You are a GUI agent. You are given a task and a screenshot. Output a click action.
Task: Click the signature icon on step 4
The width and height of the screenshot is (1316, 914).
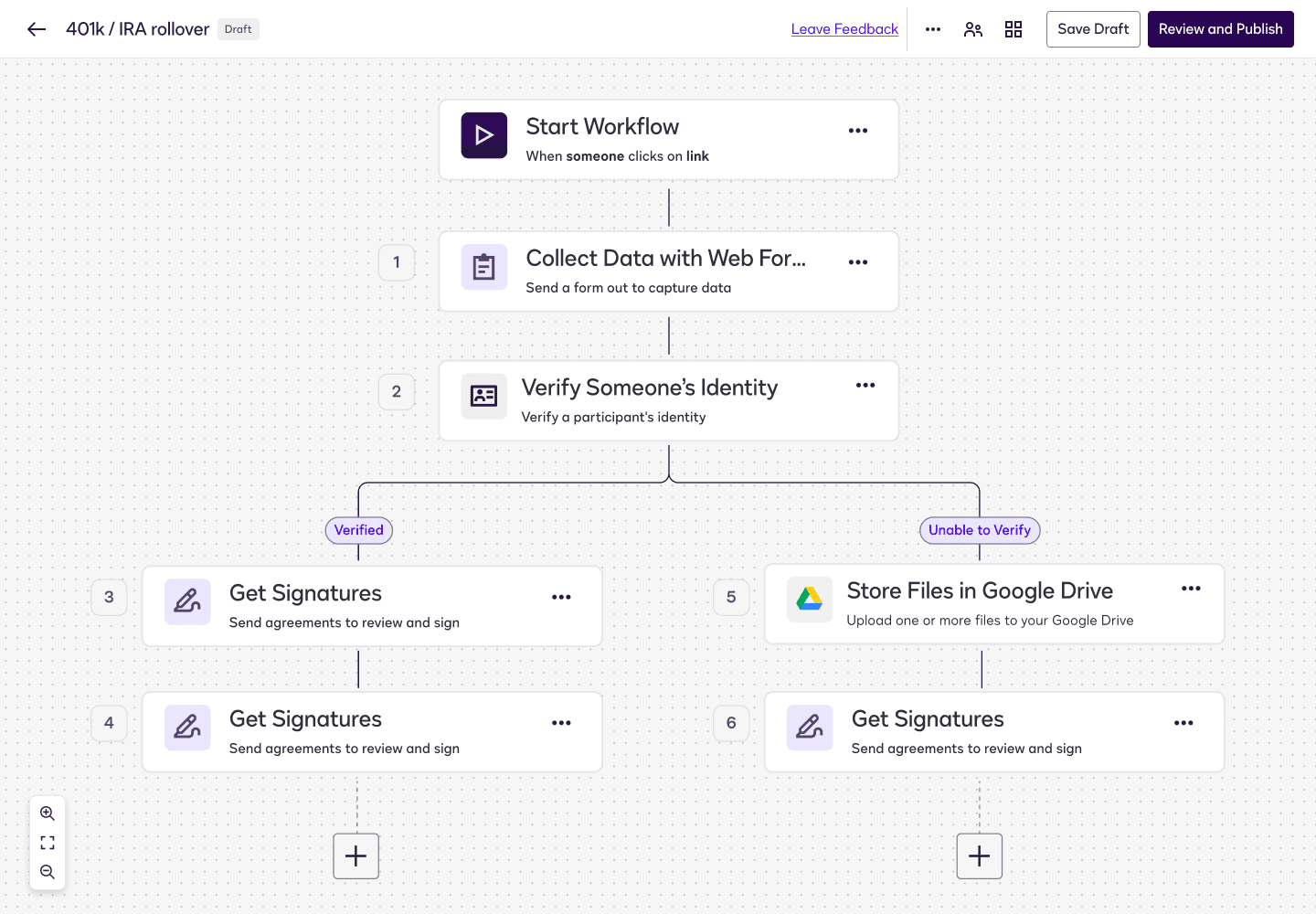click(187, 728)
